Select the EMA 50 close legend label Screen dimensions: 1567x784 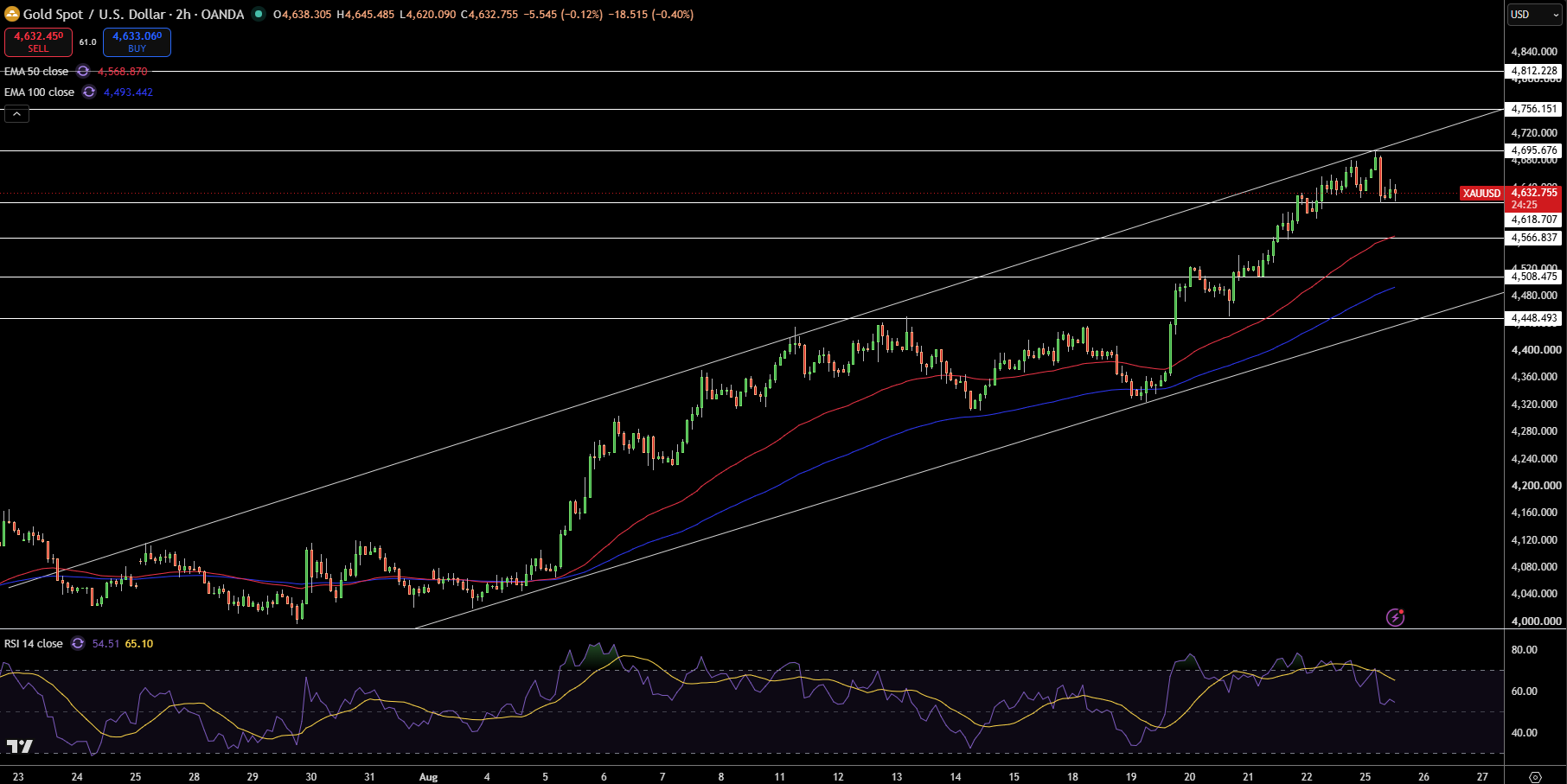click(36, 72)
